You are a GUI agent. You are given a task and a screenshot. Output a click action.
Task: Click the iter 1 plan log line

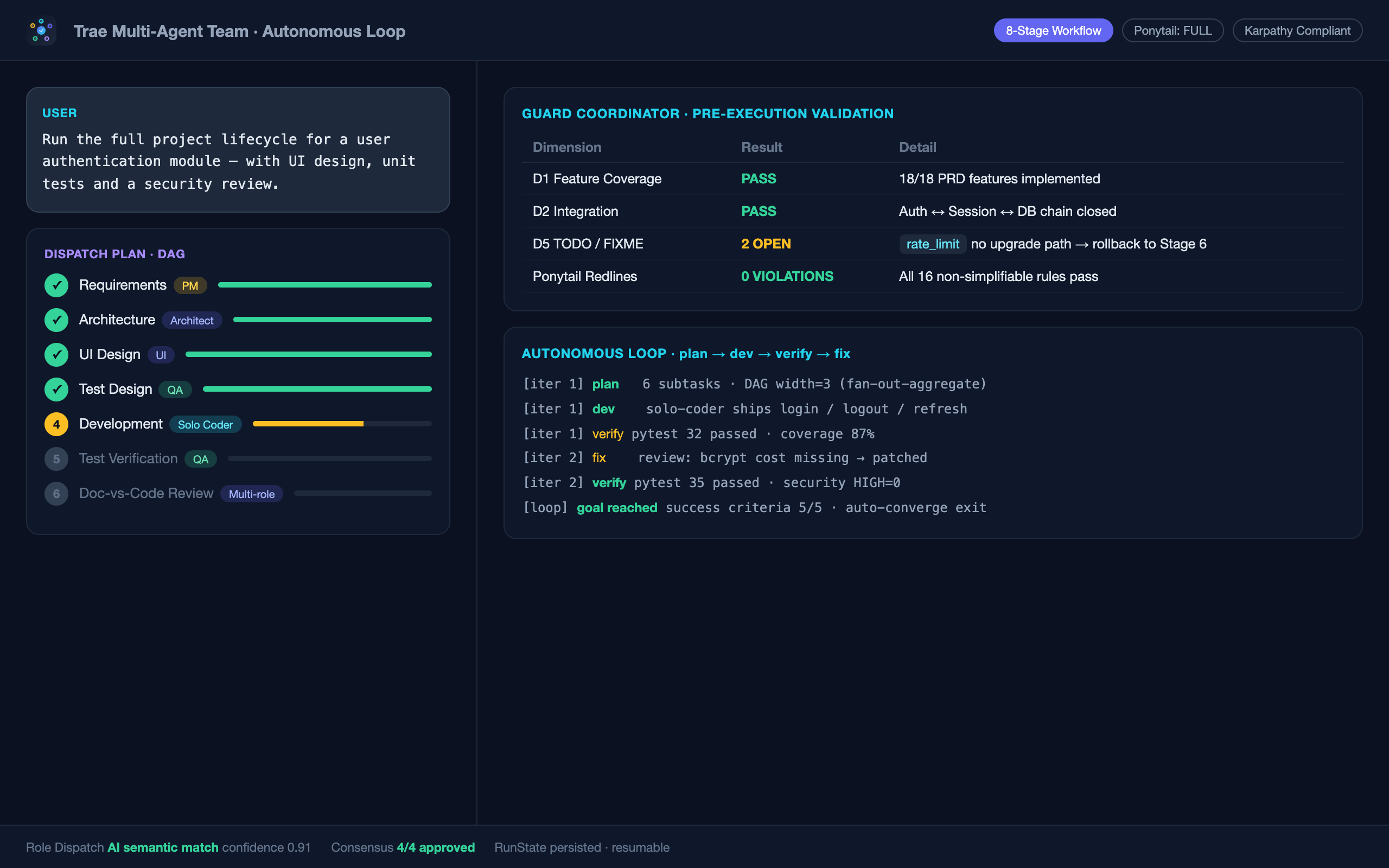[x=754, y=384]
